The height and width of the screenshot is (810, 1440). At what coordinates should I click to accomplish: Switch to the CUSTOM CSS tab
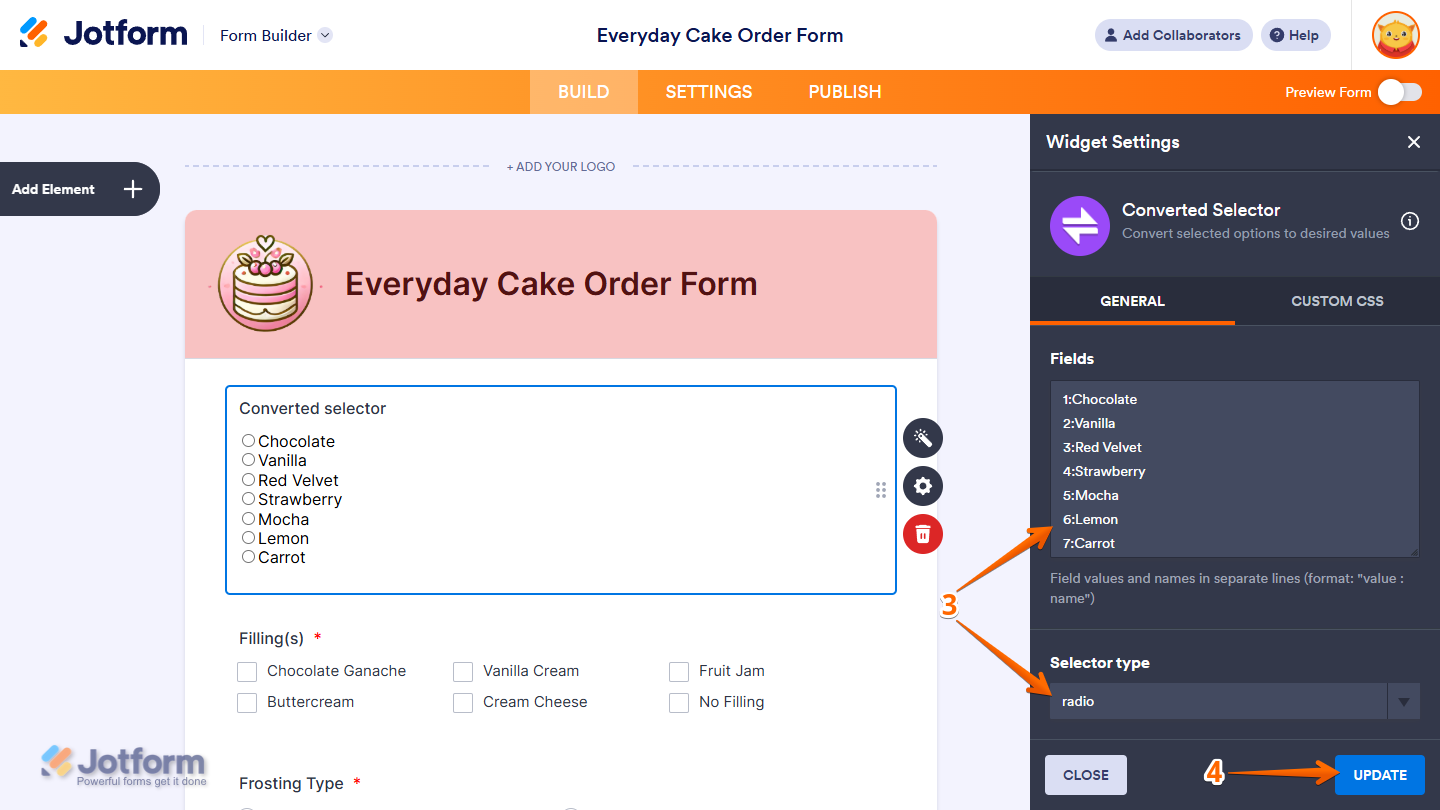[x=1337, y=301]
